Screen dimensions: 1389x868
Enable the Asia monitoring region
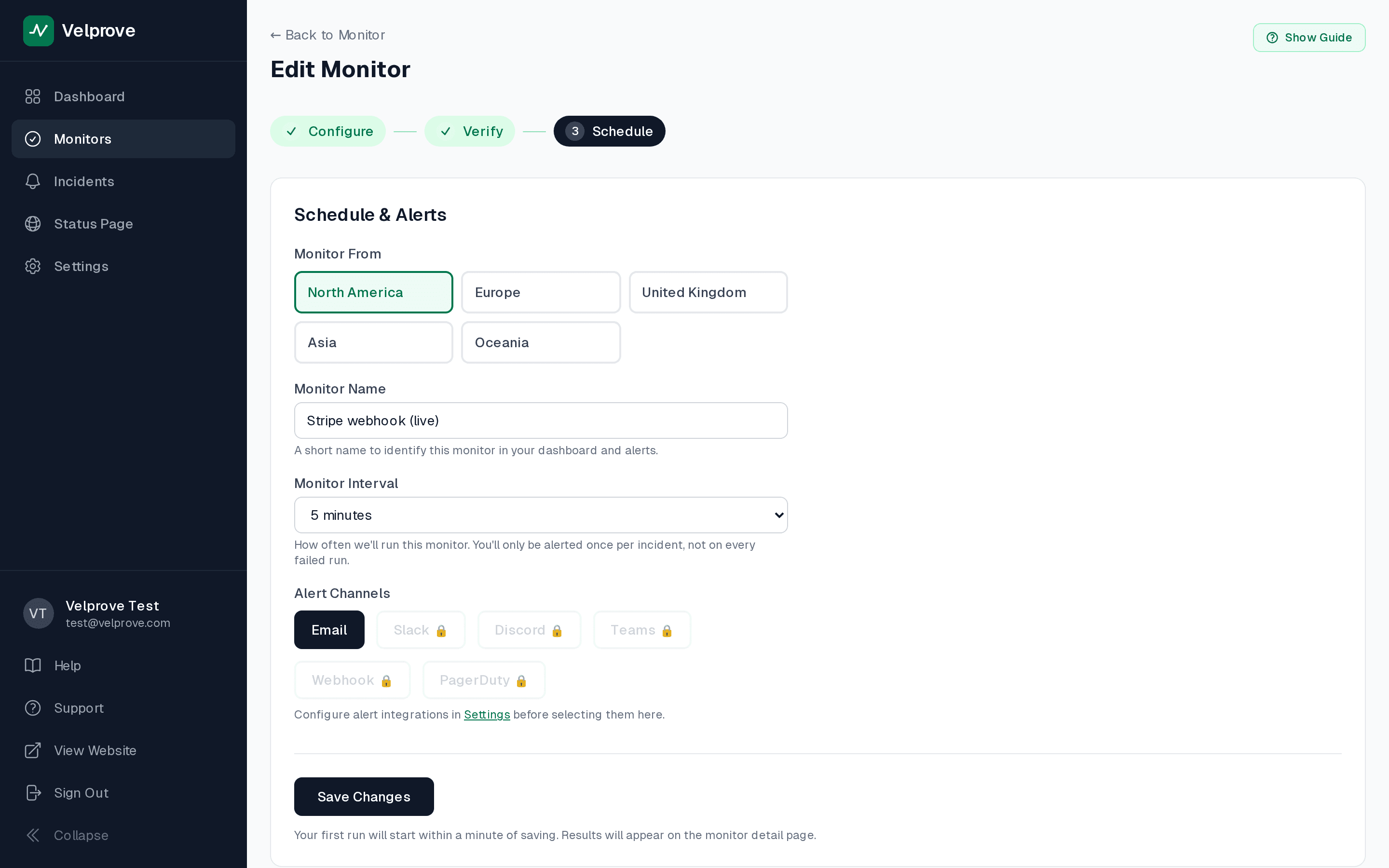pyautogui.click(x=373, y=342)
